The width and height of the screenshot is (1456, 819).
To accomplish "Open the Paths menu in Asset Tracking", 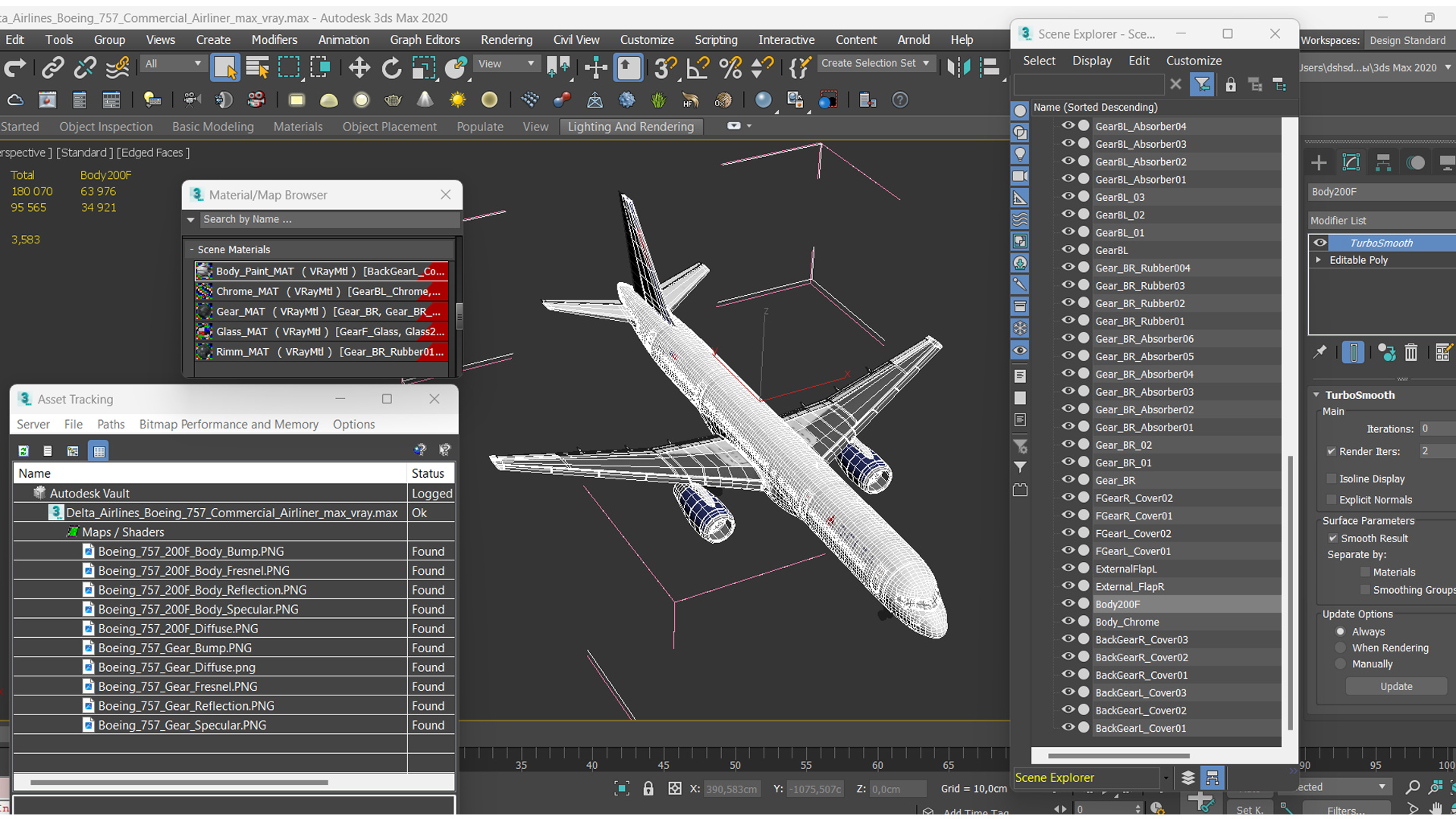I will (x=111, y=424).
